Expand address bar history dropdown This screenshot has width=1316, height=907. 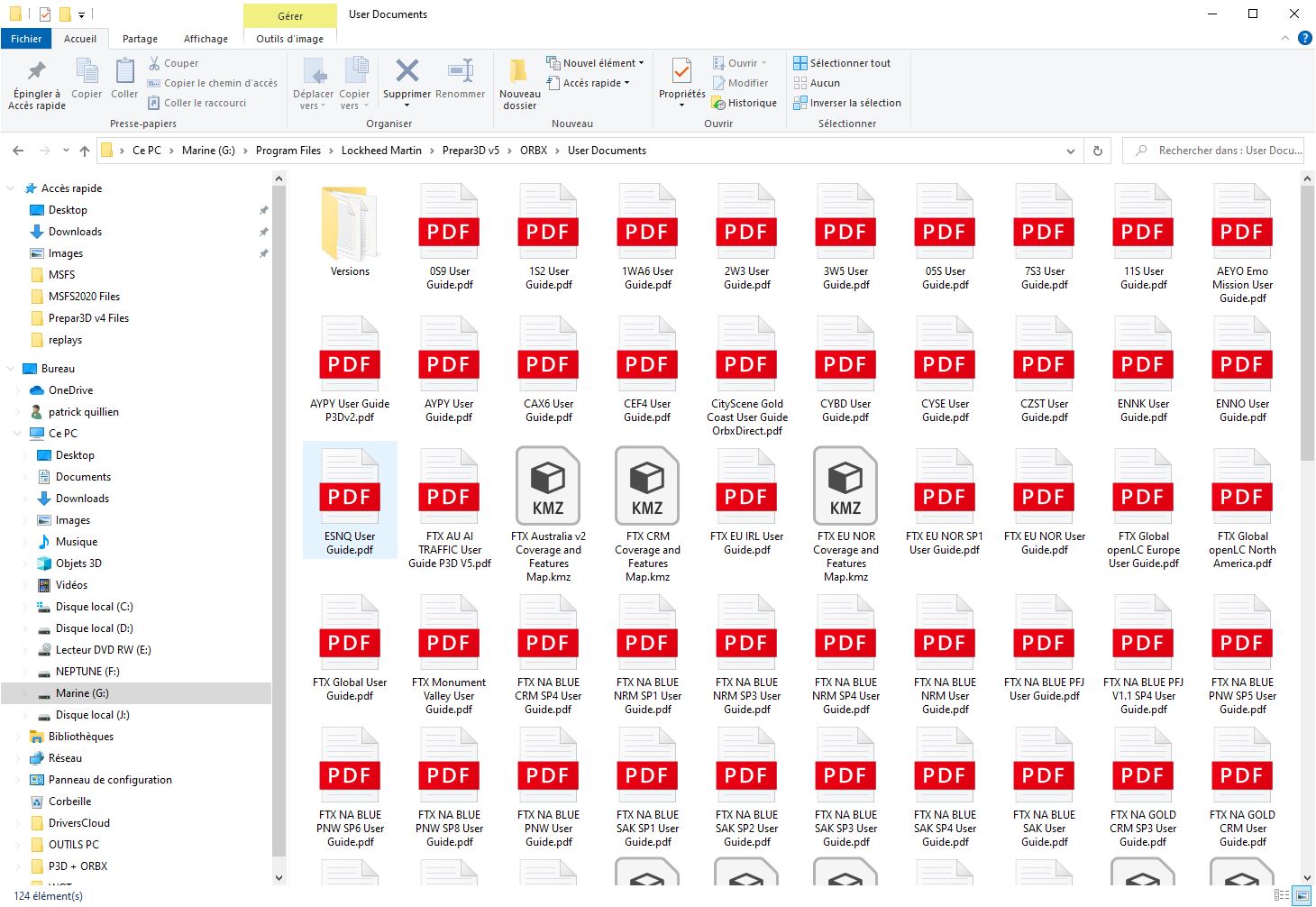1071,151
